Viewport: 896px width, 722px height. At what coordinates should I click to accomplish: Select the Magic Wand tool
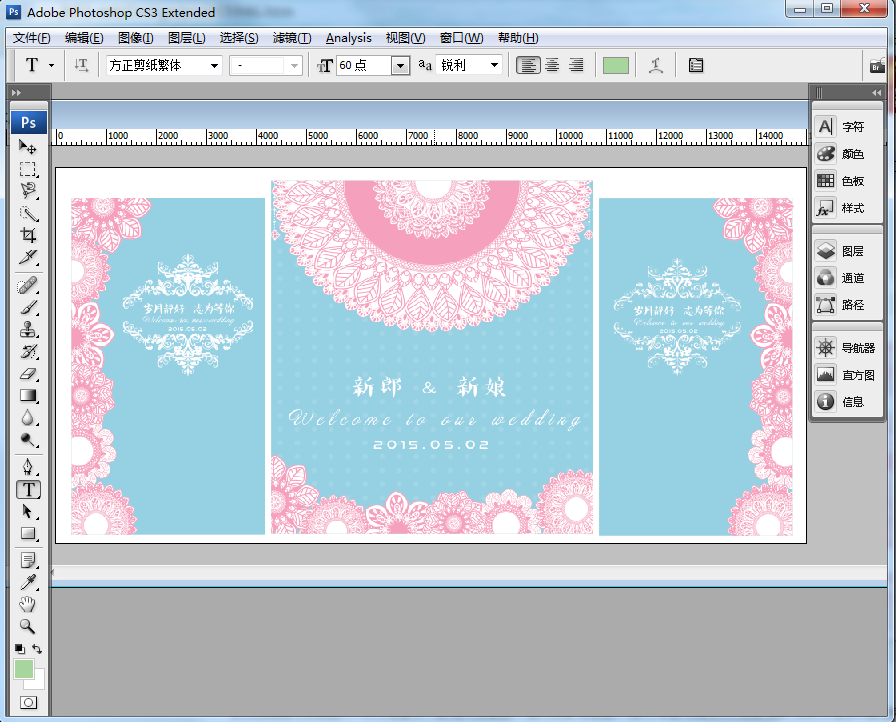[27, 213]
